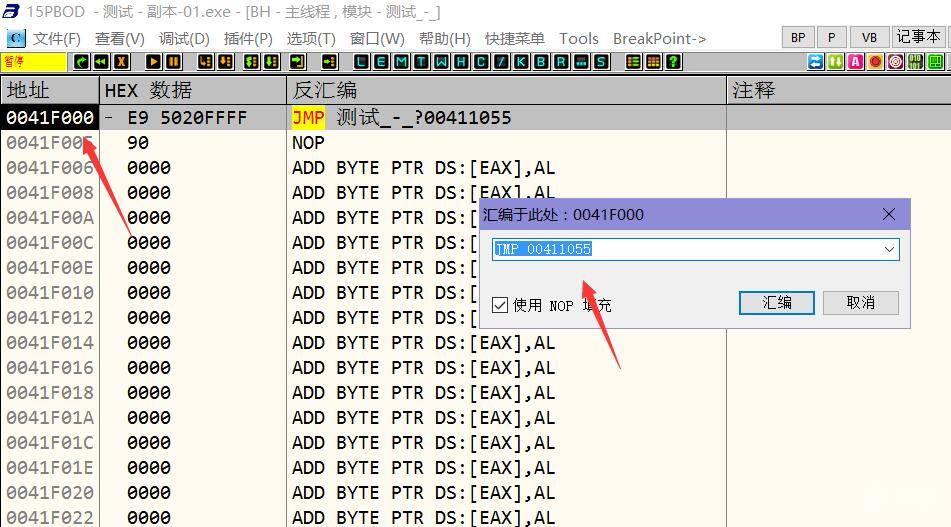Screen dimensions: 951x527
Task: Click the restart program (green arrow) toolbar icon
Action: pos(82,62)
